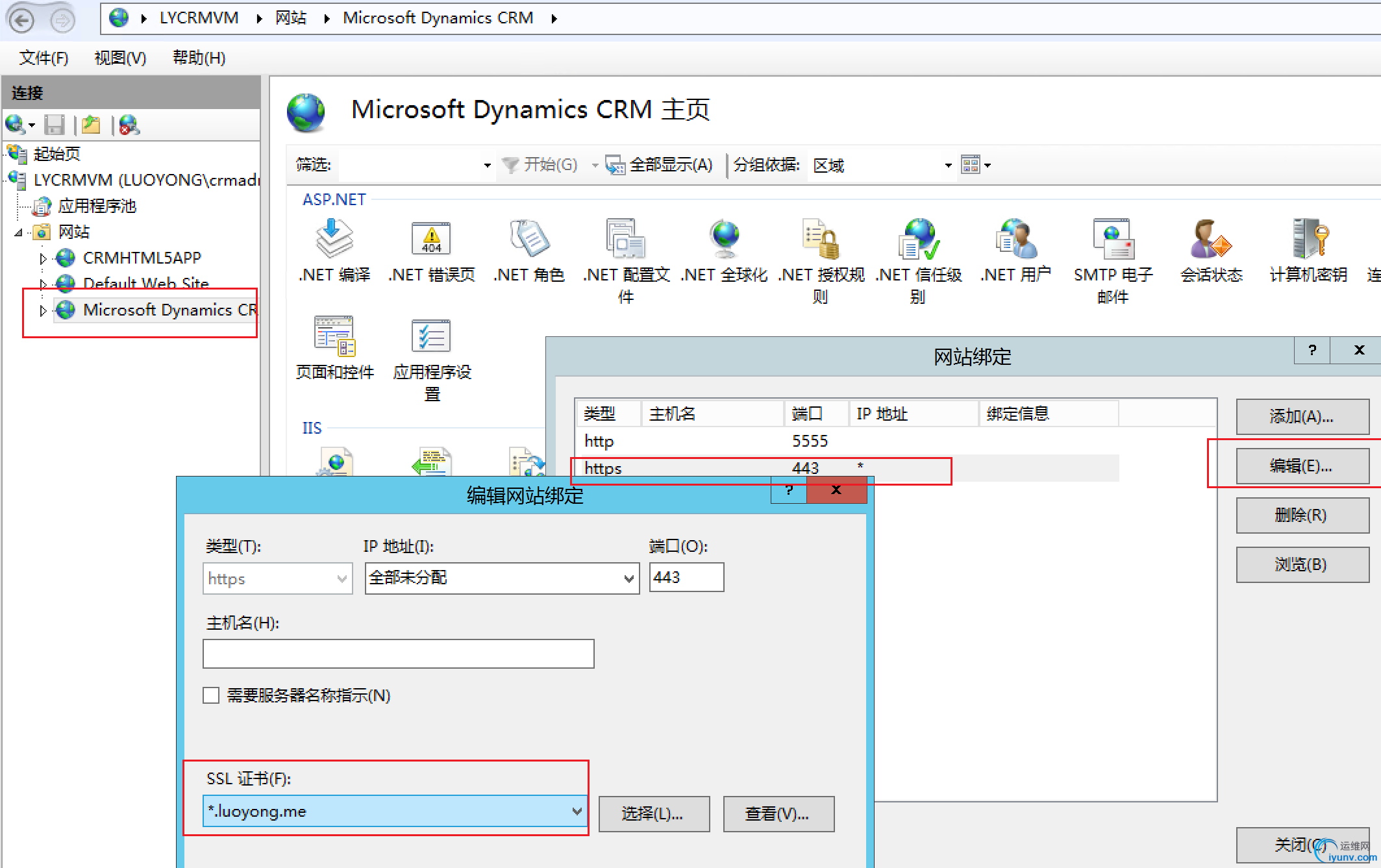Open the IP 地址 combo box
The width and height of the screenshot is (1381, 868).
pyautogui.click(x=628, y=578)
